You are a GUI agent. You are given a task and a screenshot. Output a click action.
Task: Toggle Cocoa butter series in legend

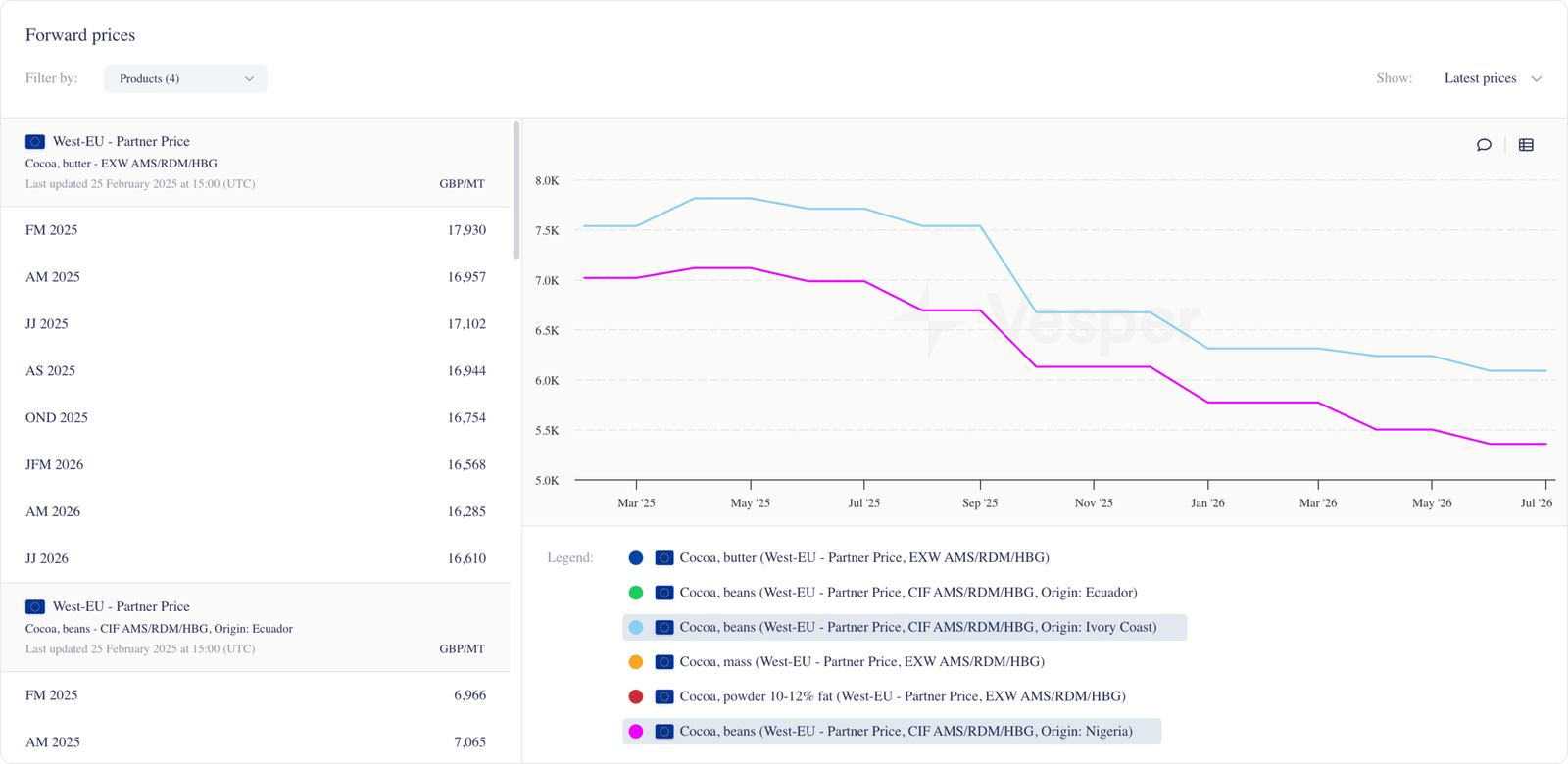(x=863, y=558)
